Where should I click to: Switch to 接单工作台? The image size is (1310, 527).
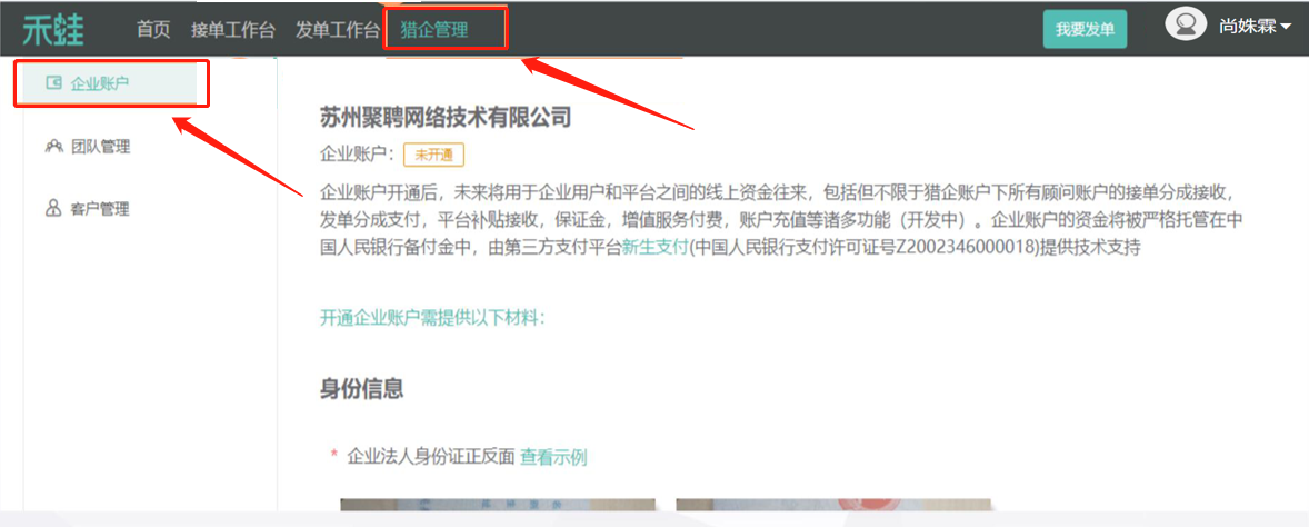click(233, 30)
